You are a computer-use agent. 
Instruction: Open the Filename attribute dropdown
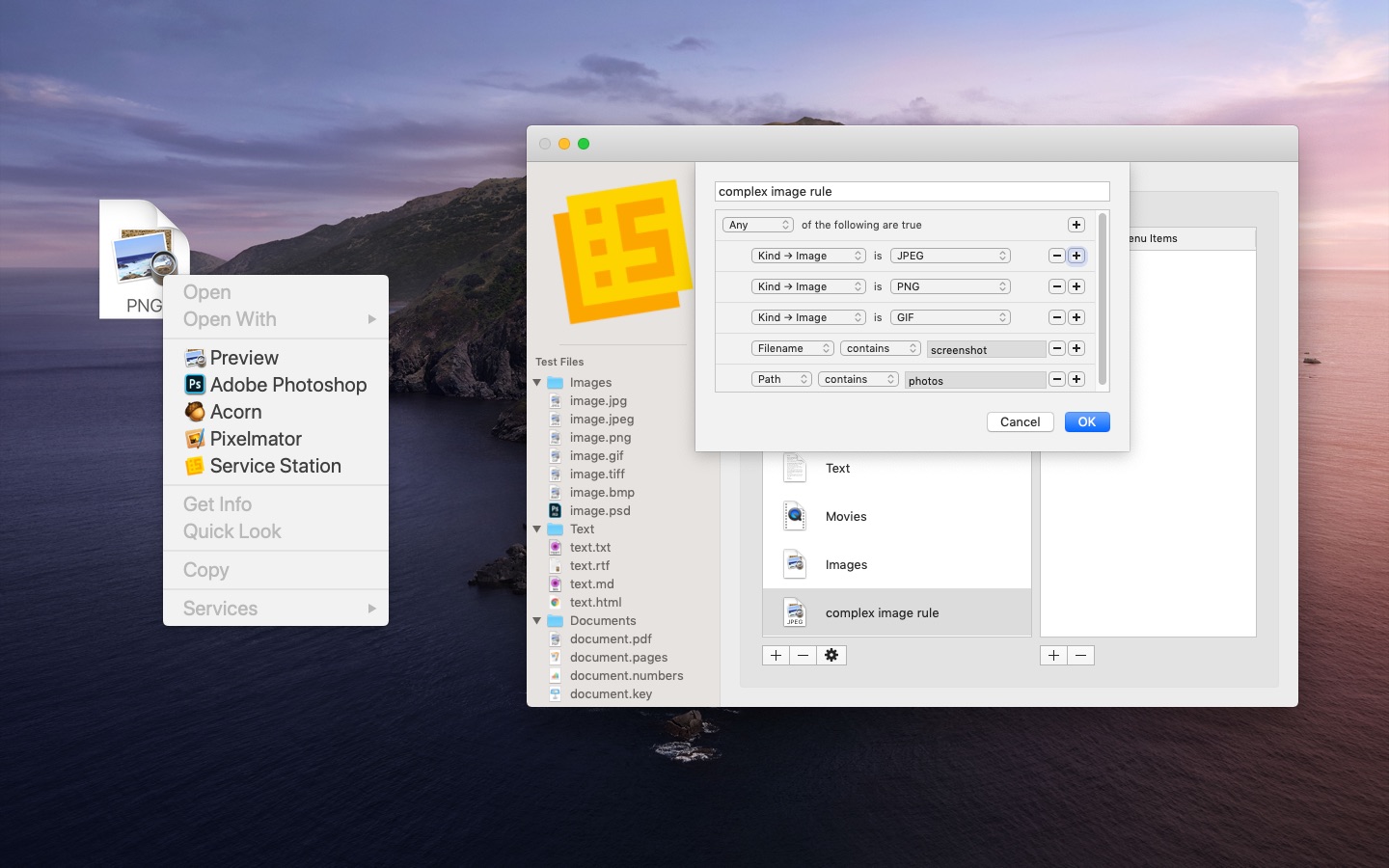click(793, 348)
